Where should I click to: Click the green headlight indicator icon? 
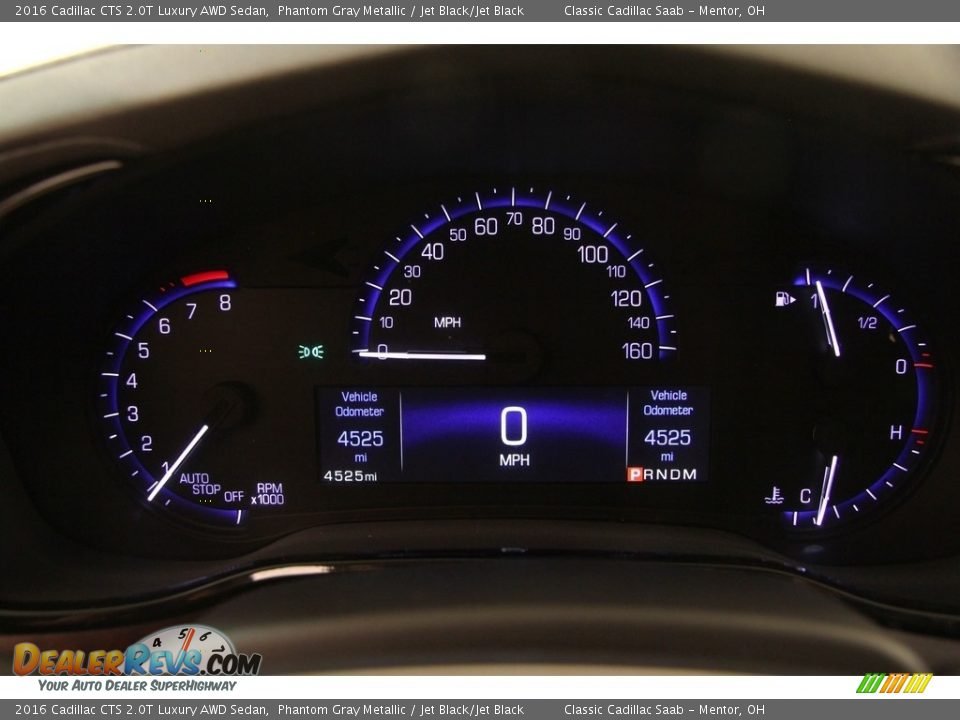pyautogui.click(x=311, y=352)
